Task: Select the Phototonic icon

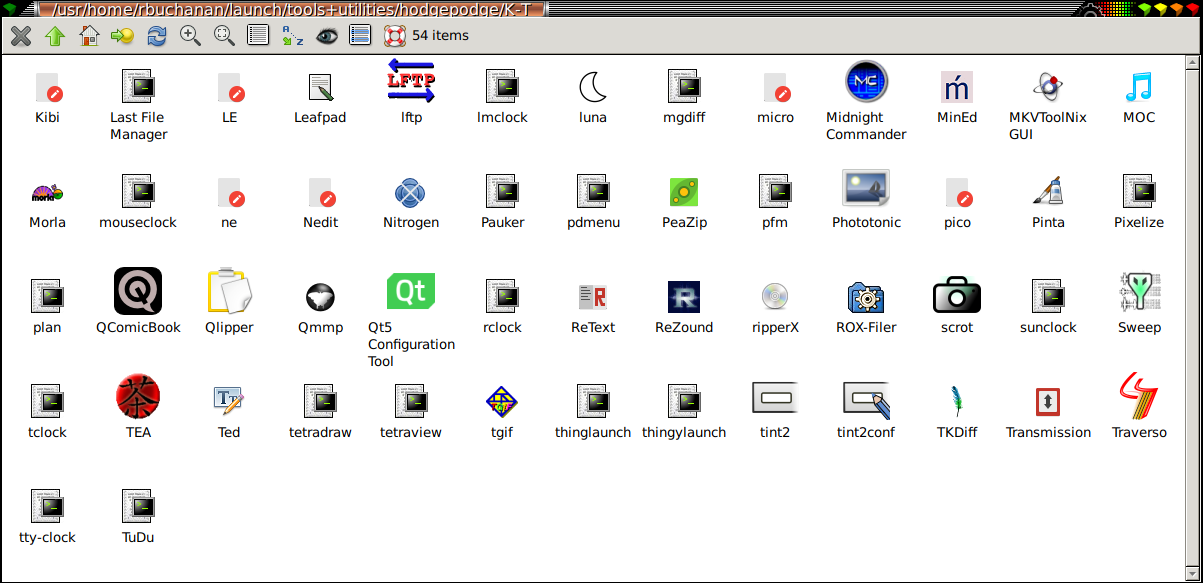Action: [866, 188]
